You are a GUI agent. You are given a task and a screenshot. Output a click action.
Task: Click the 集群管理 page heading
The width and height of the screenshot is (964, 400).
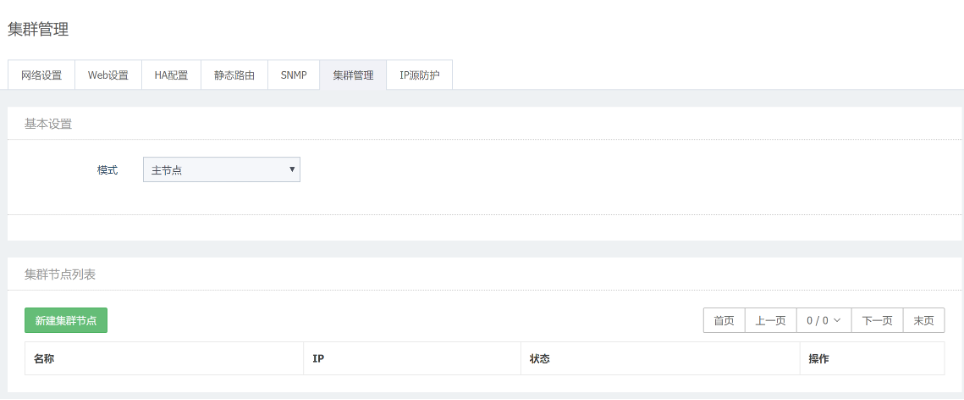click(x=38, y=29)
